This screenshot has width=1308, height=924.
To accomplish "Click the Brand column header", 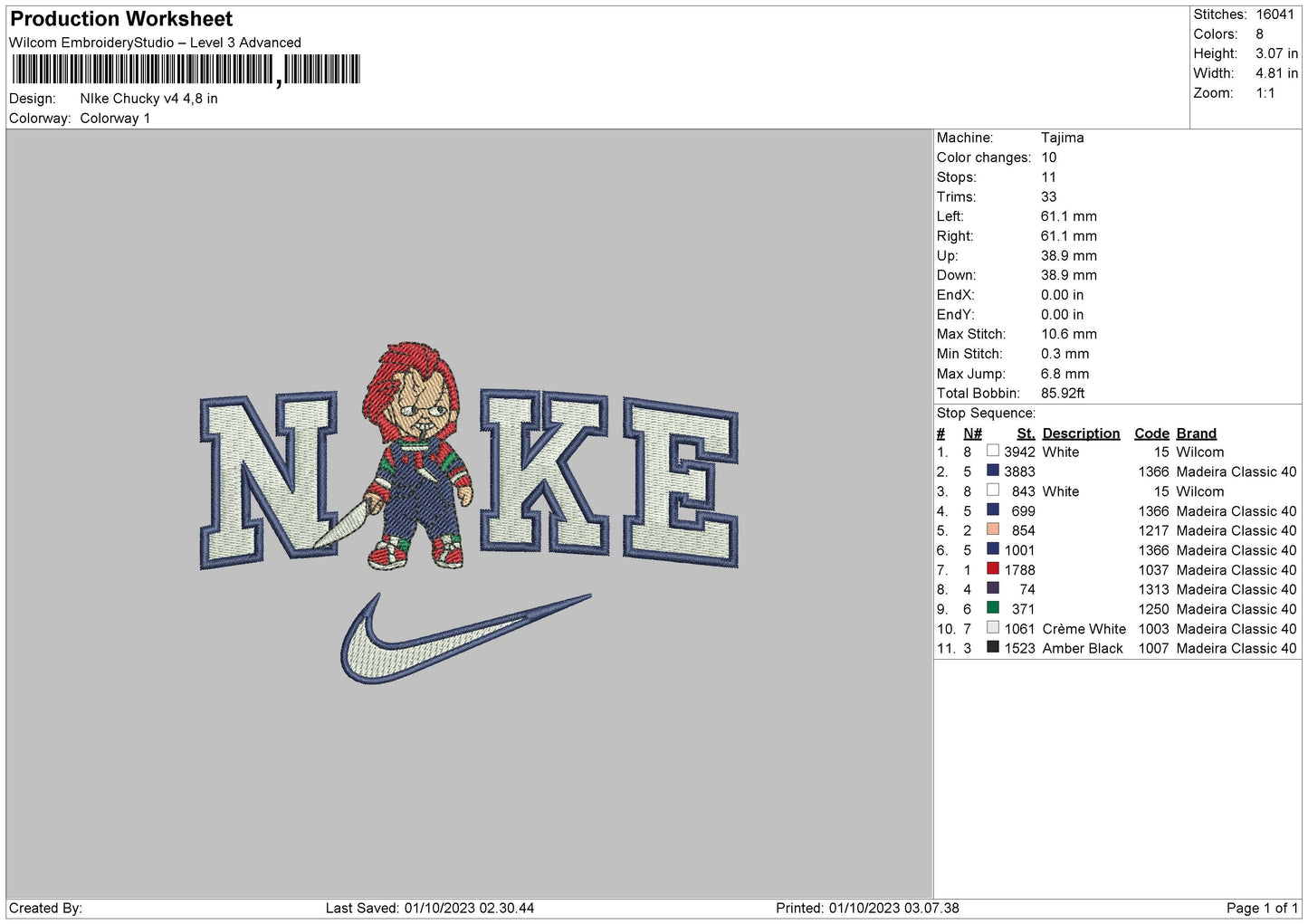I will (x=1196, y=433).
